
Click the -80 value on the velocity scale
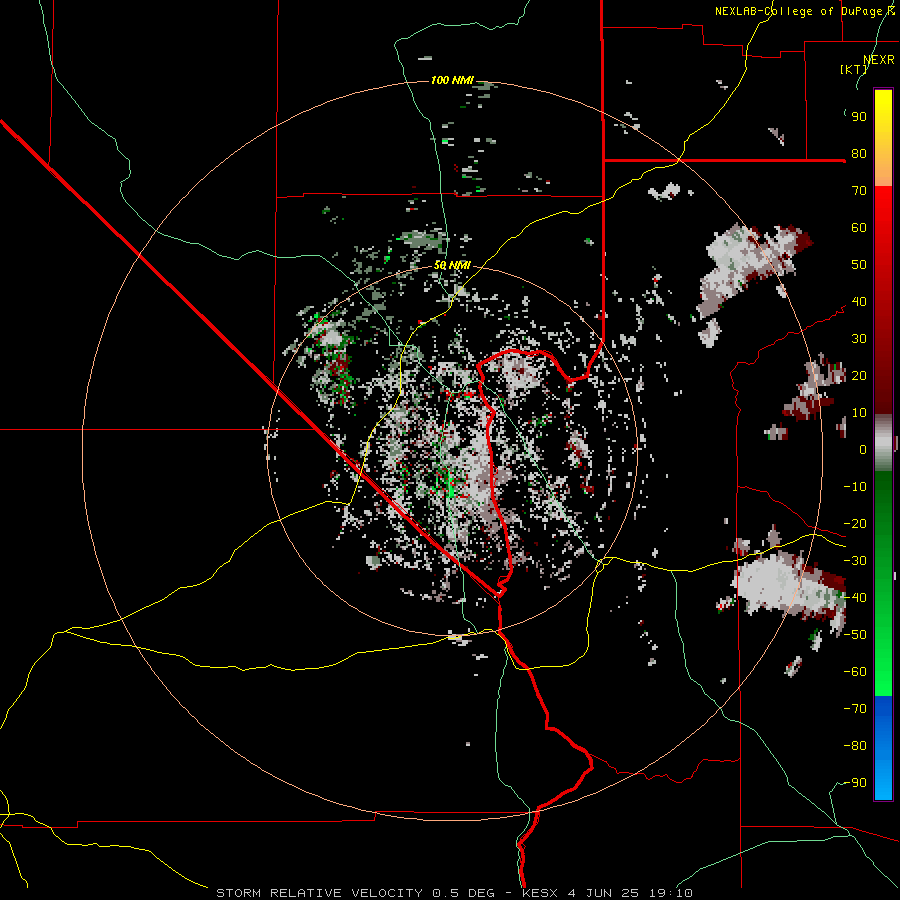(855, 746)
